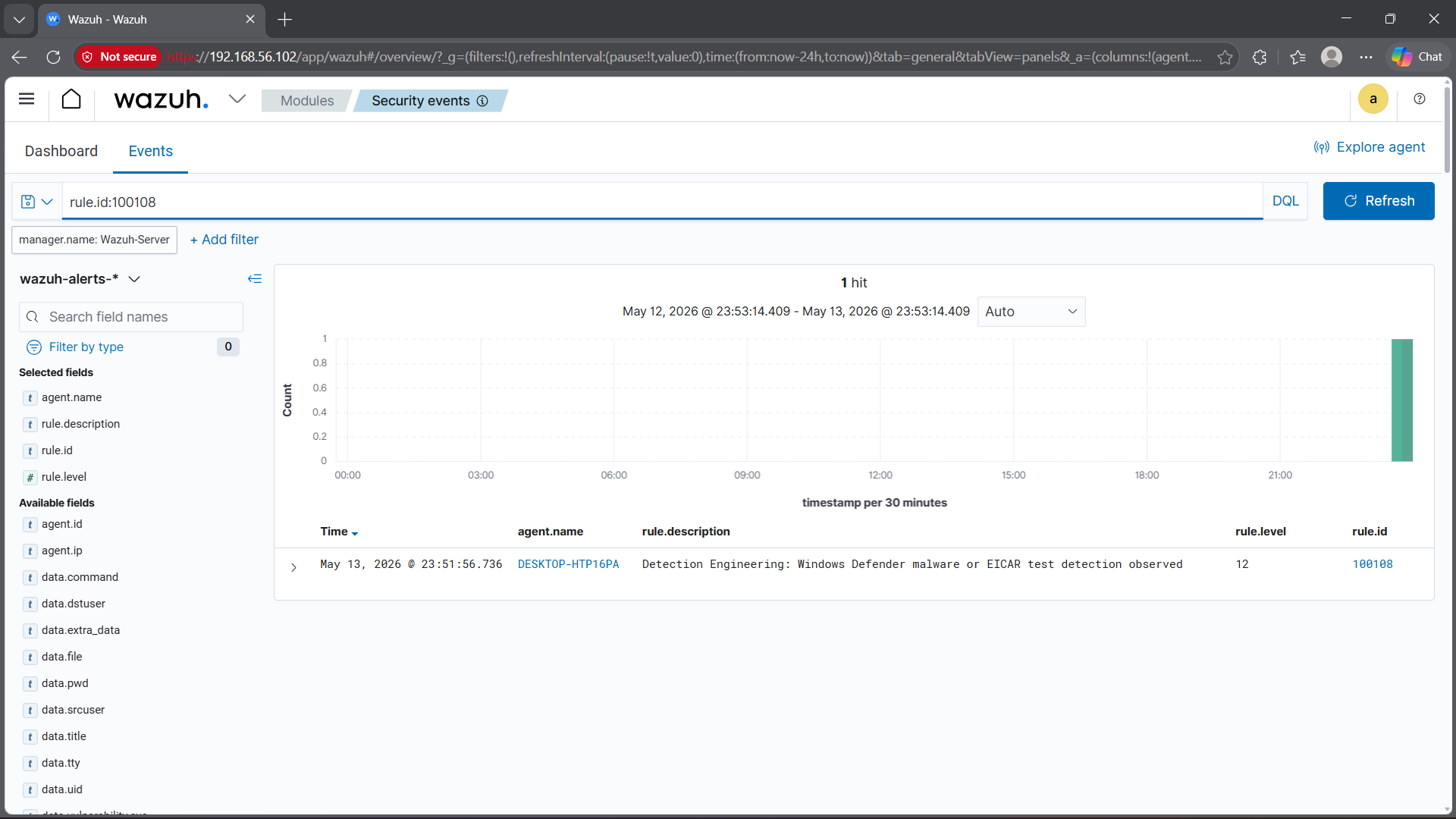
Task: Click Explore agent link
Action: pos(1370,147)
